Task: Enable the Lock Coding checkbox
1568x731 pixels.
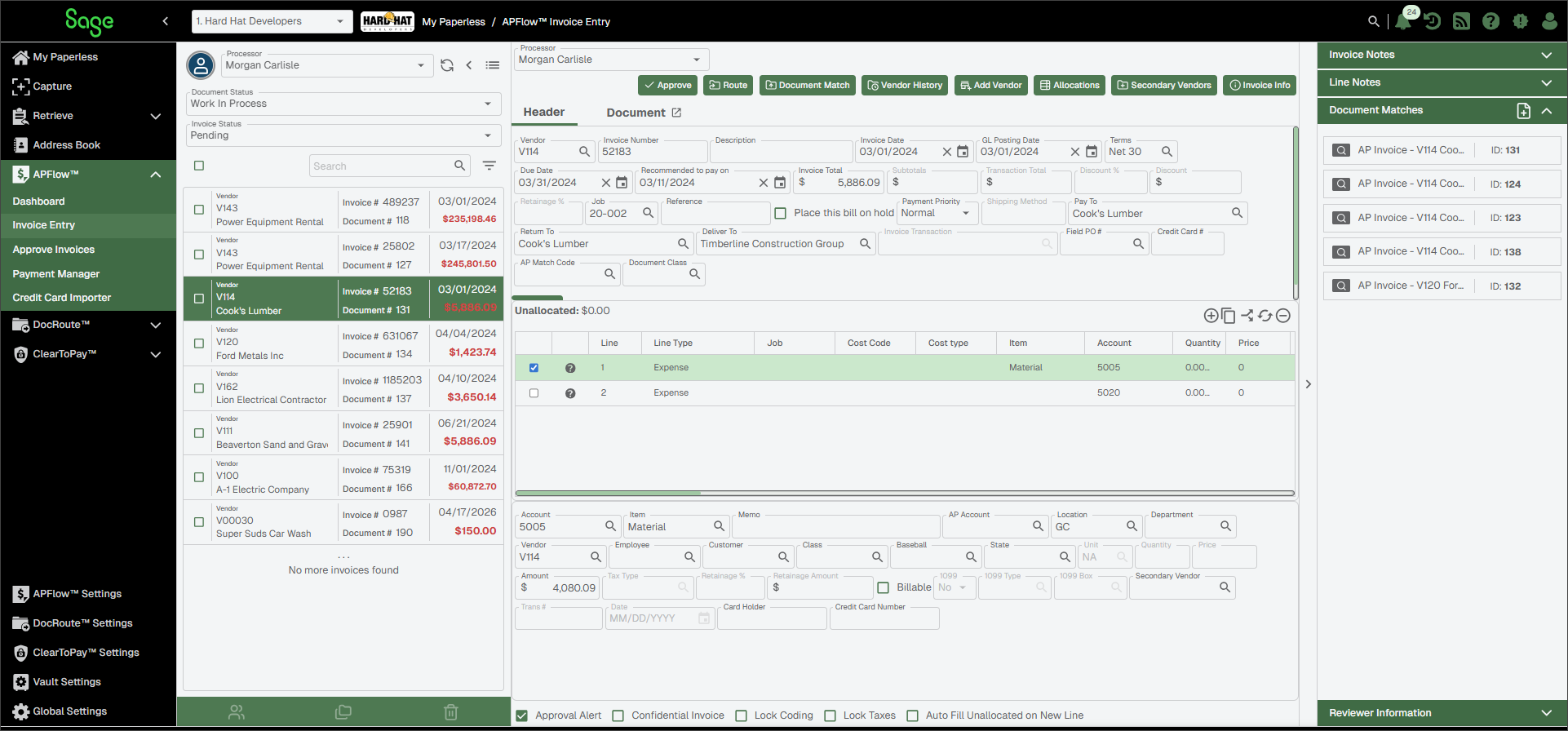Action: [742, 715]
